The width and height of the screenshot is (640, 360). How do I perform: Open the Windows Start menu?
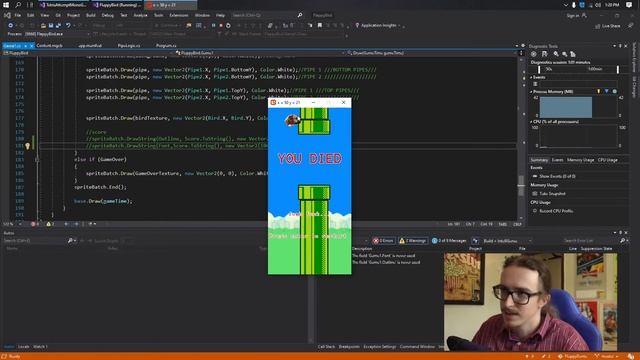click(6, 5)
